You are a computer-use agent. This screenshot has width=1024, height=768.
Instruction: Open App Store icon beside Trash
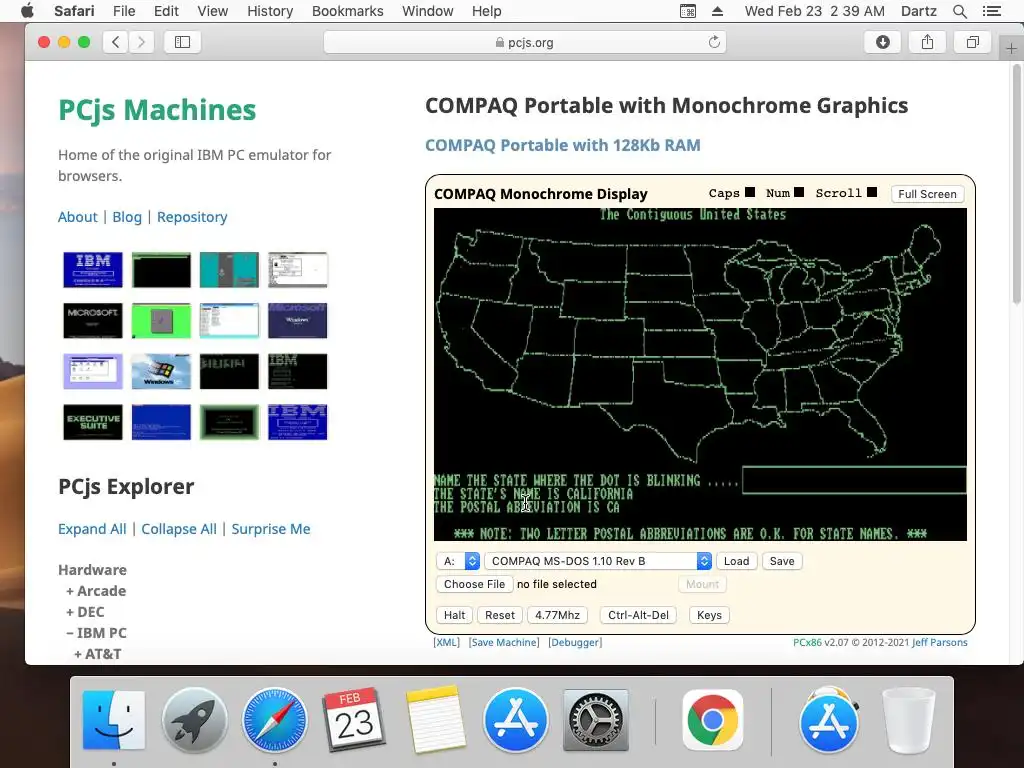pos(829,720)
